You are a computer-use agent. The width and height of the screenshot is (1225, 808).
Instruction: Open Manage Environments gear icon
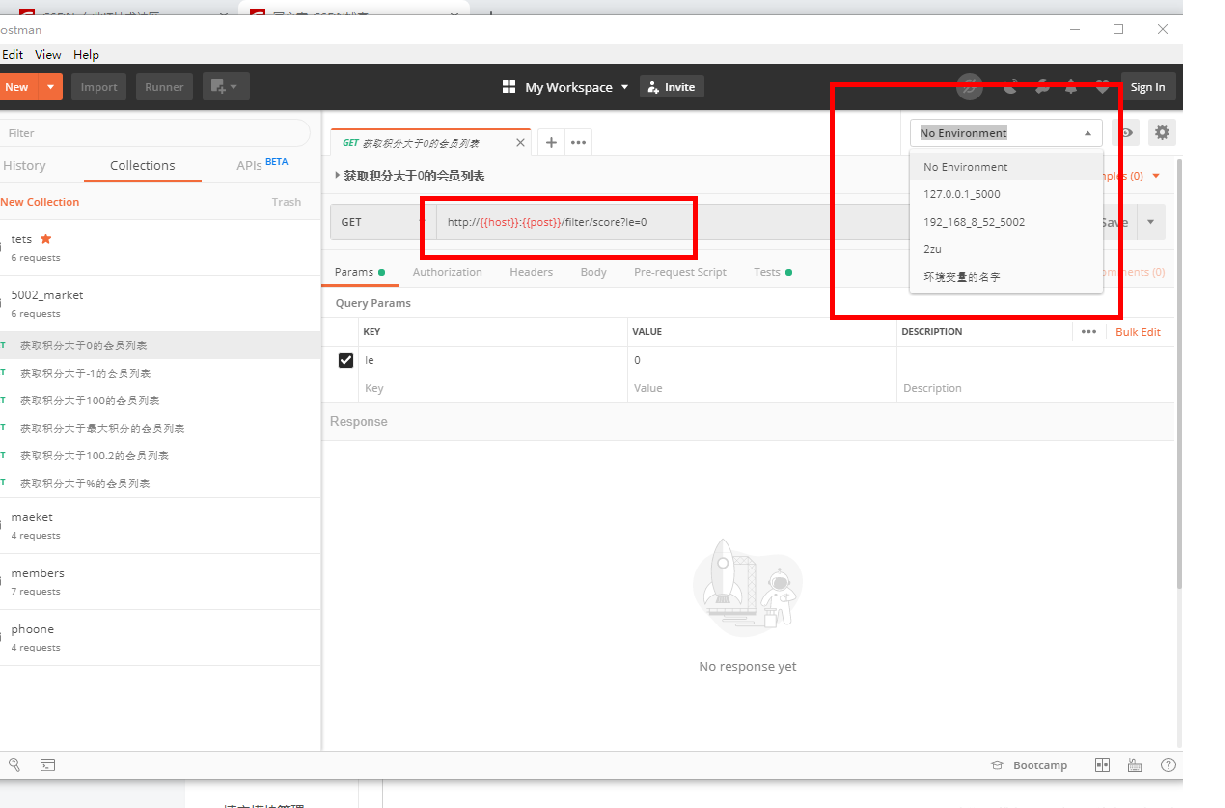tap(1161, 132)
